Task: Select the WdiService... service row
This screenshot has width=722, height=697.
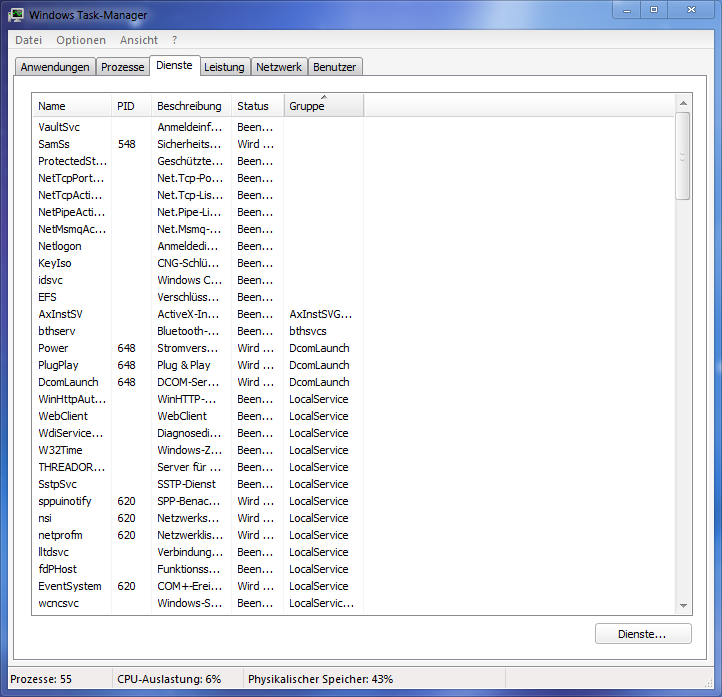Action: tap(198, 433)
